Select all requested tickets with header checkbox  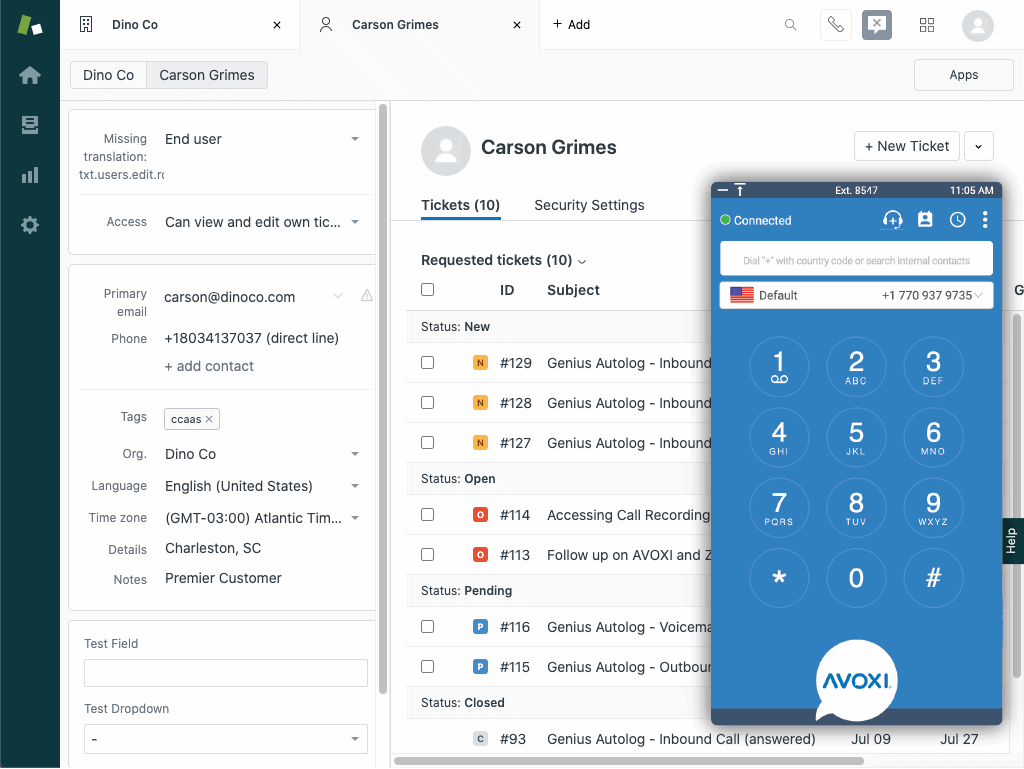click(428, 289)
